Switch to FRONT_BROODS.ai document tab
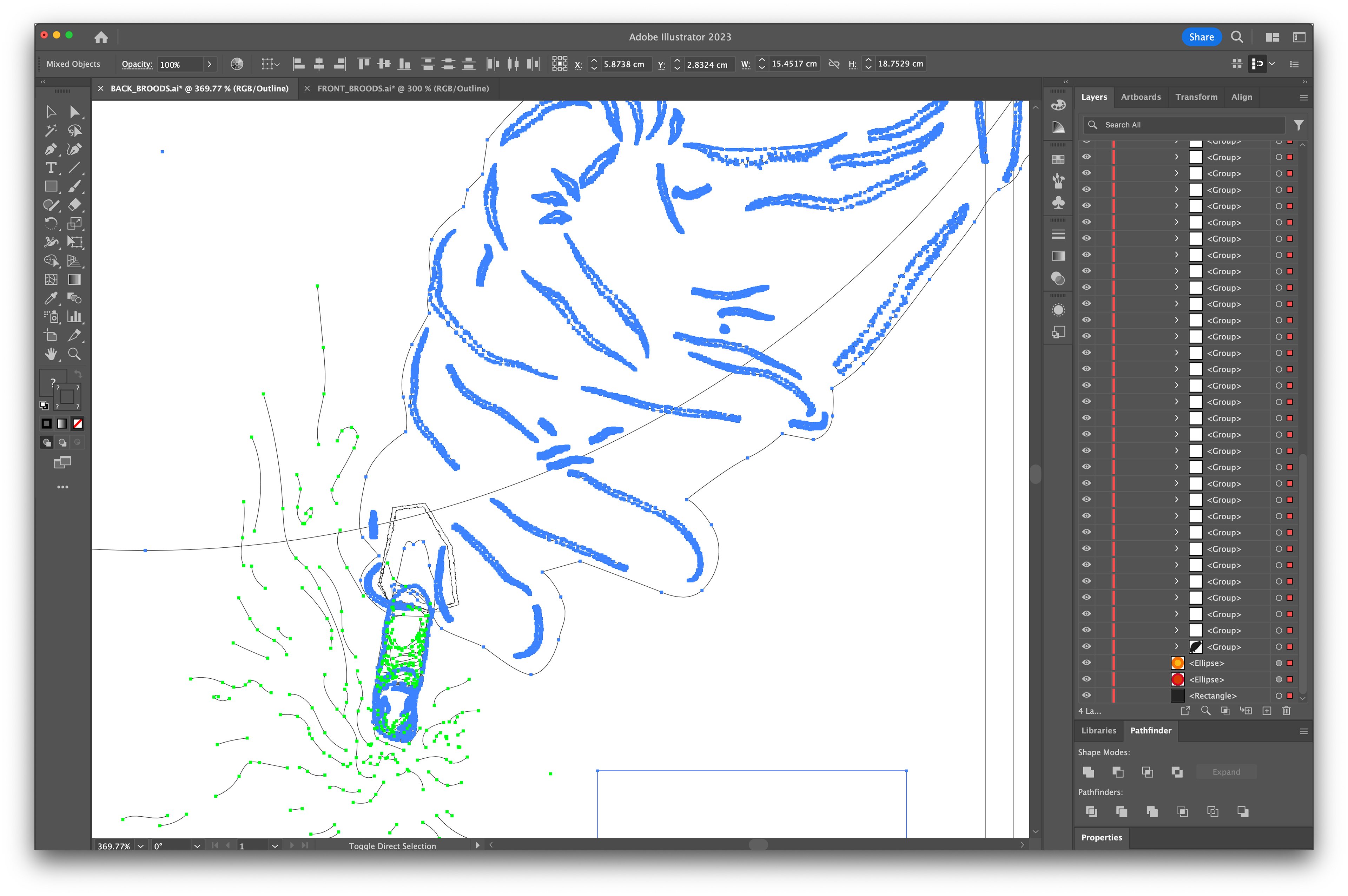This screenshot has width=1348, height=896. pyautogui.click(x=403, y=88)
